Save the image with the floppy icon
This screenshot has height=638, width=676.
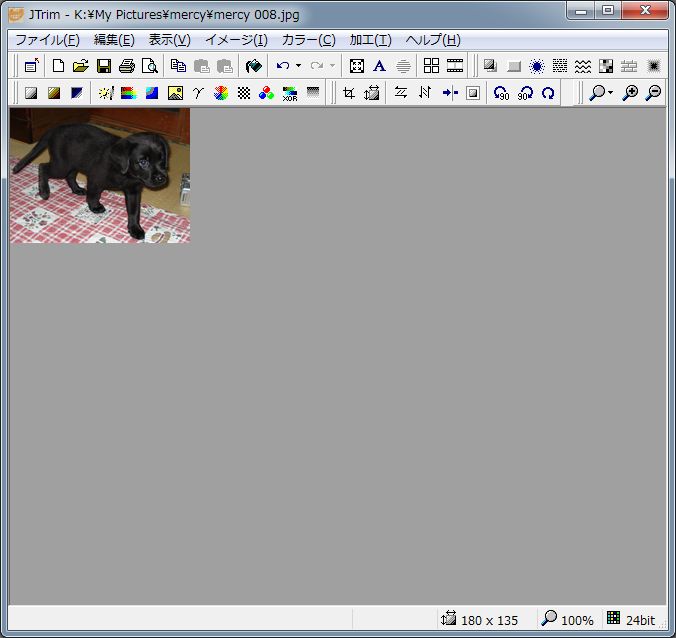[x=104, y=66]
